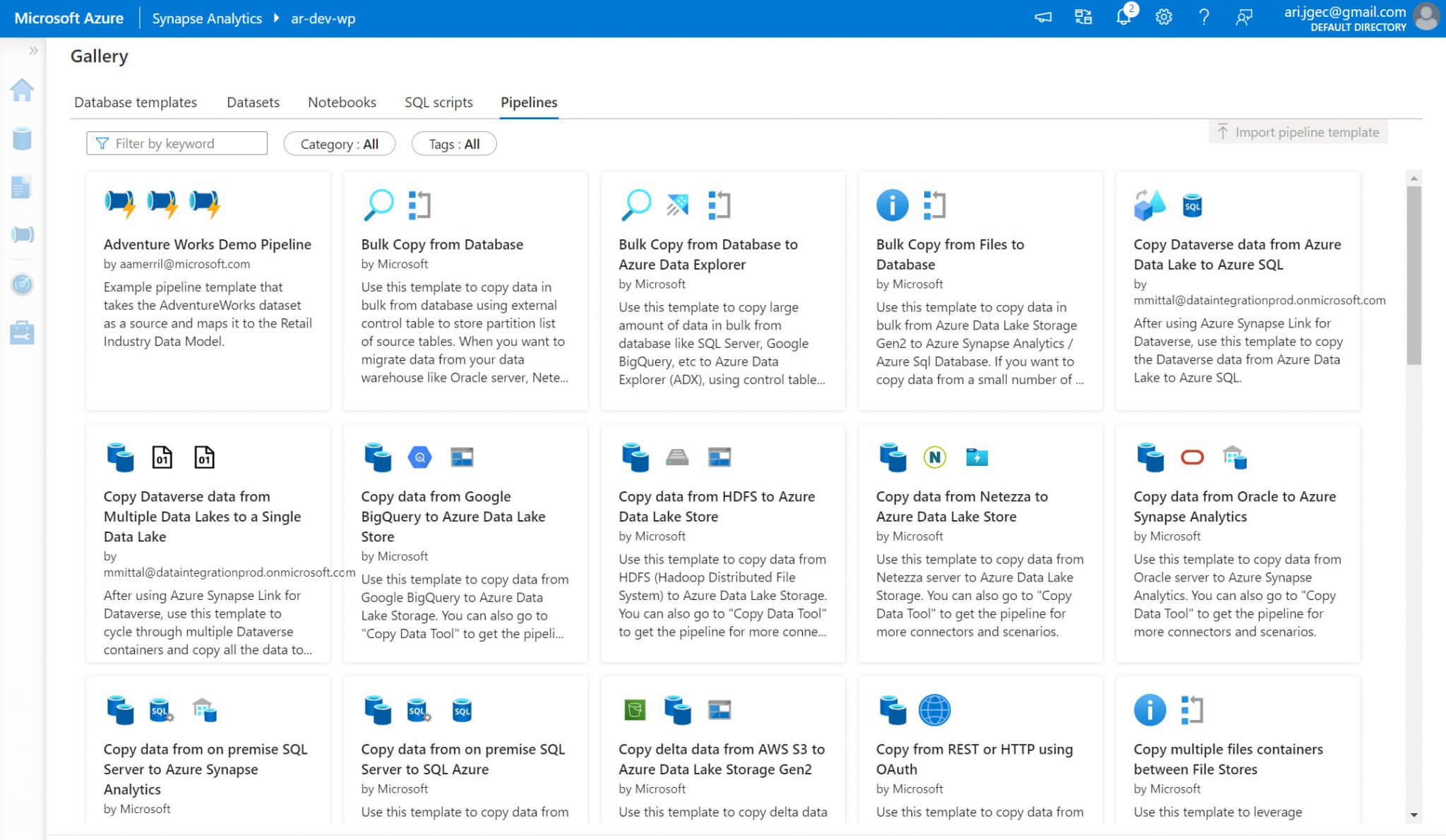Expand the left navigation chevrons
Screen dimensions: 1446x840
33,51
